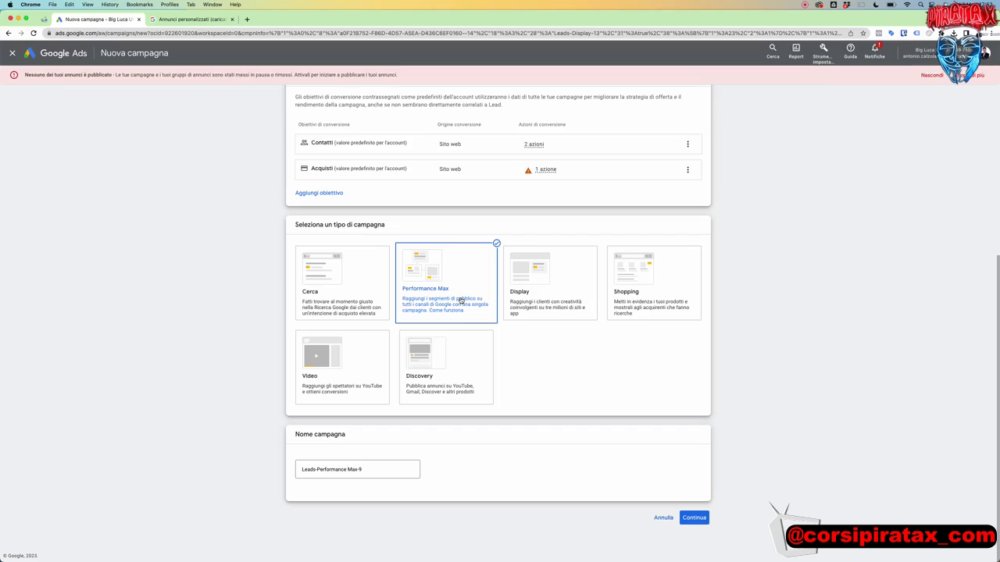Select the Cerca campaign type card
The image size is (1000, 562).
click(342, 283)
